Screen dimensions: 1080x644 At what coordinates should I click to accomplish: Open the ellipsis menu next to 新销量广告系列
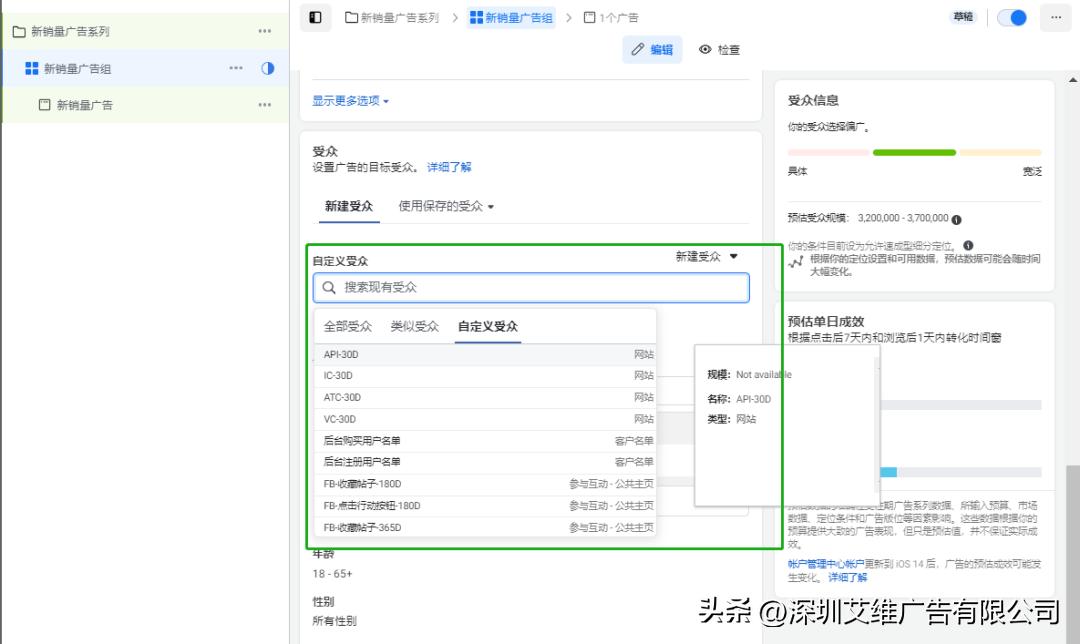pyautogui.click(x=263, y=31)
